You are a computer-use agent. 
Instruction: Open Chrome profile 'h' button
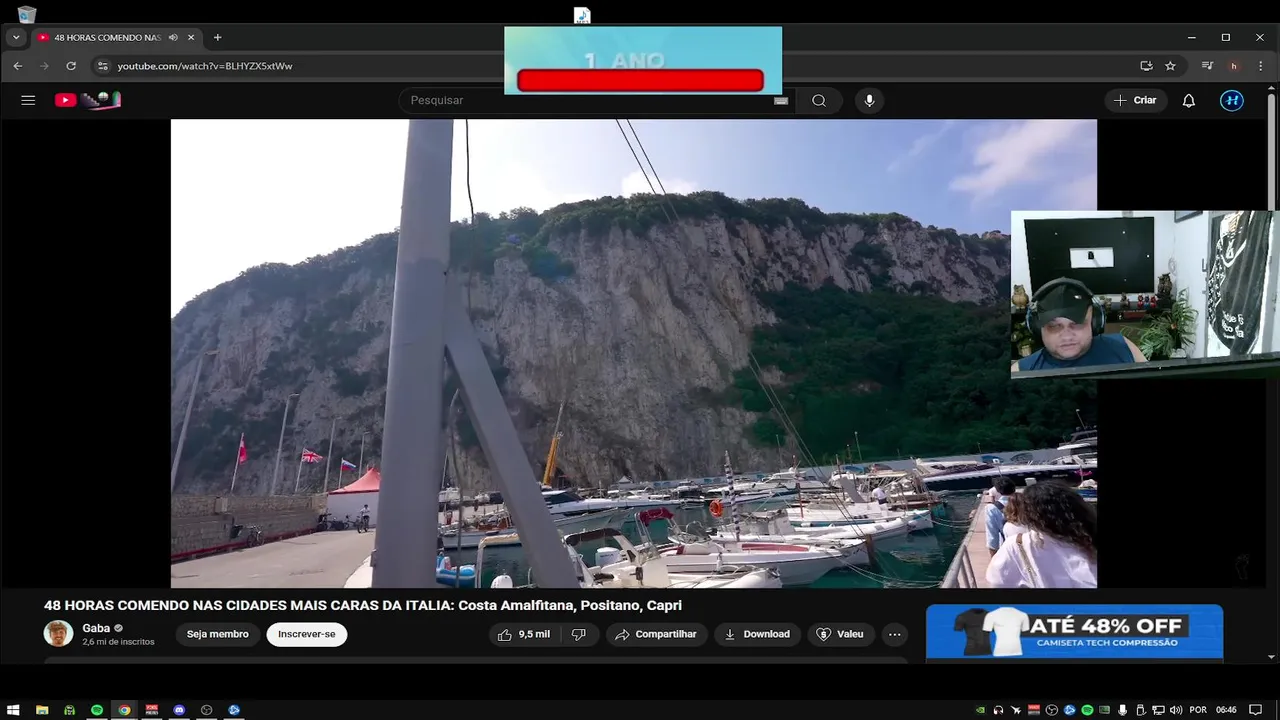tap(1234, 66)
